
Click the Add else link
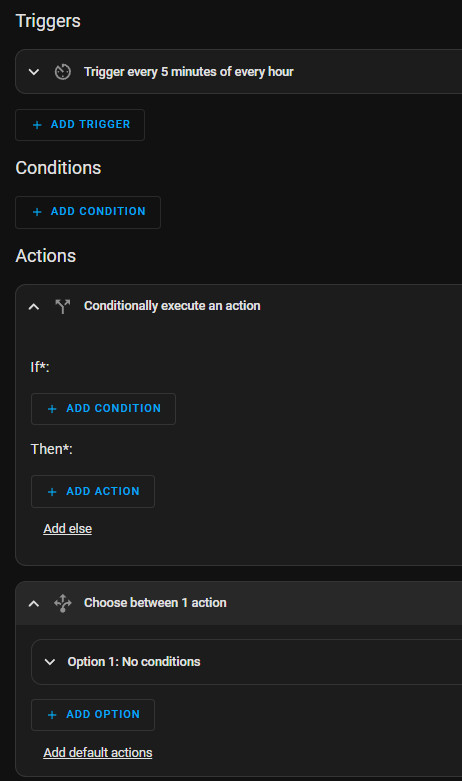pyautogui.click(x=68, y=528)
